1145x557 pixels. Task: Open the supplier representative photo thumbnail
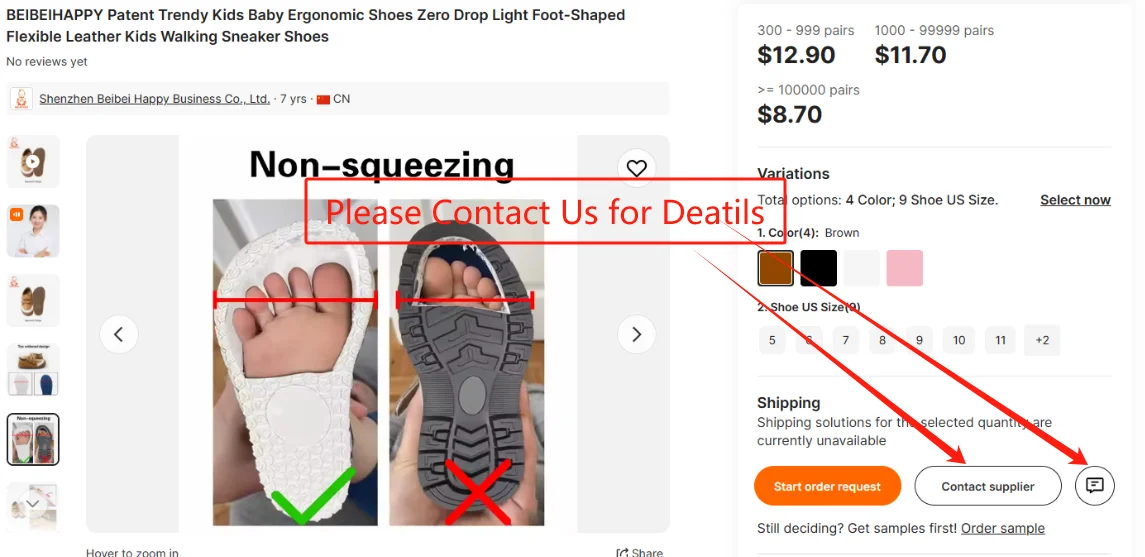click(x=33, y=231)
